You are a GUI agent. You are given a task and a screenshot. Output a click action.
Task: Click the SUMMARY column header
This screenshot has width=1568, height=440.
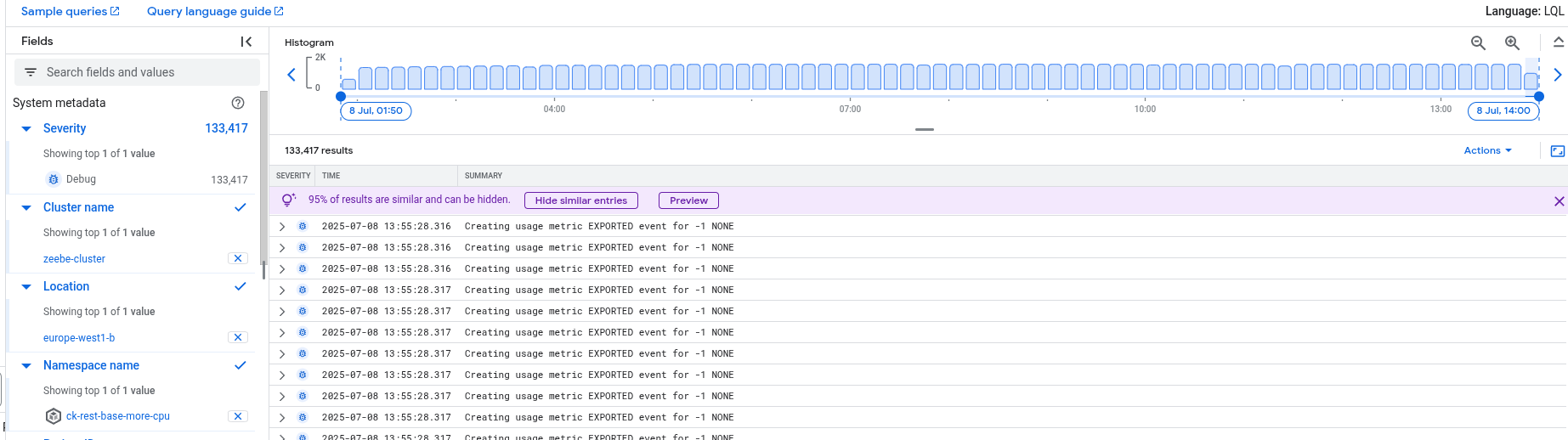[484, 176]
